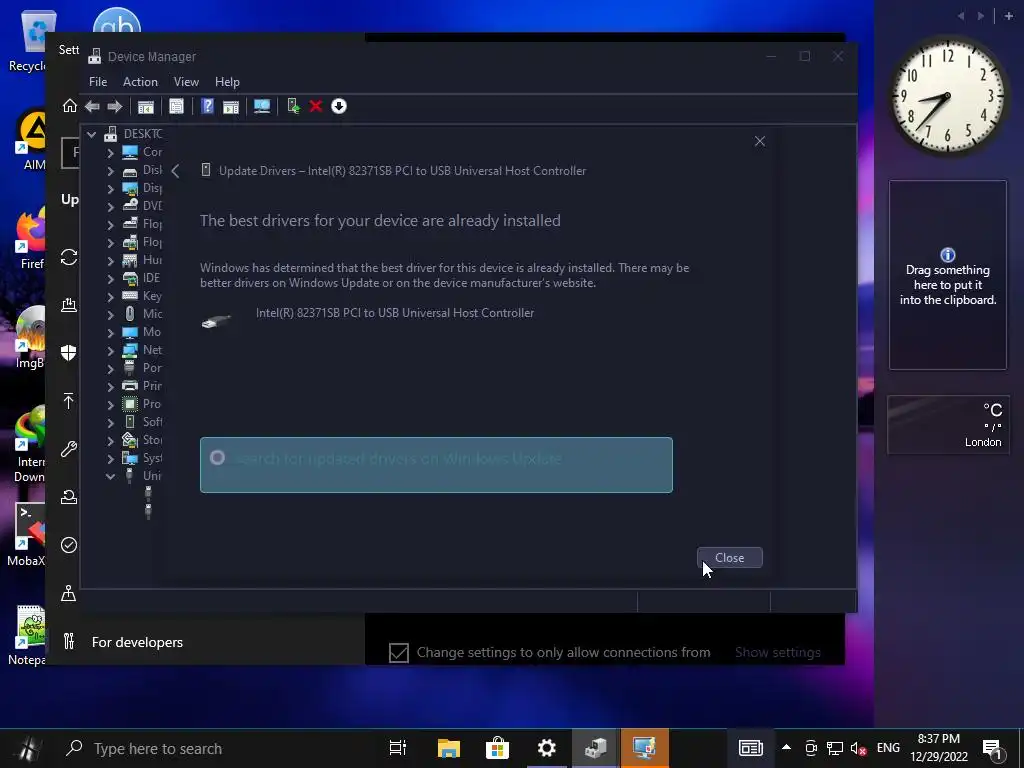The image size is (1024, 768).
Task: Click Device Manager taskbar icon
Action: [595, 748]
